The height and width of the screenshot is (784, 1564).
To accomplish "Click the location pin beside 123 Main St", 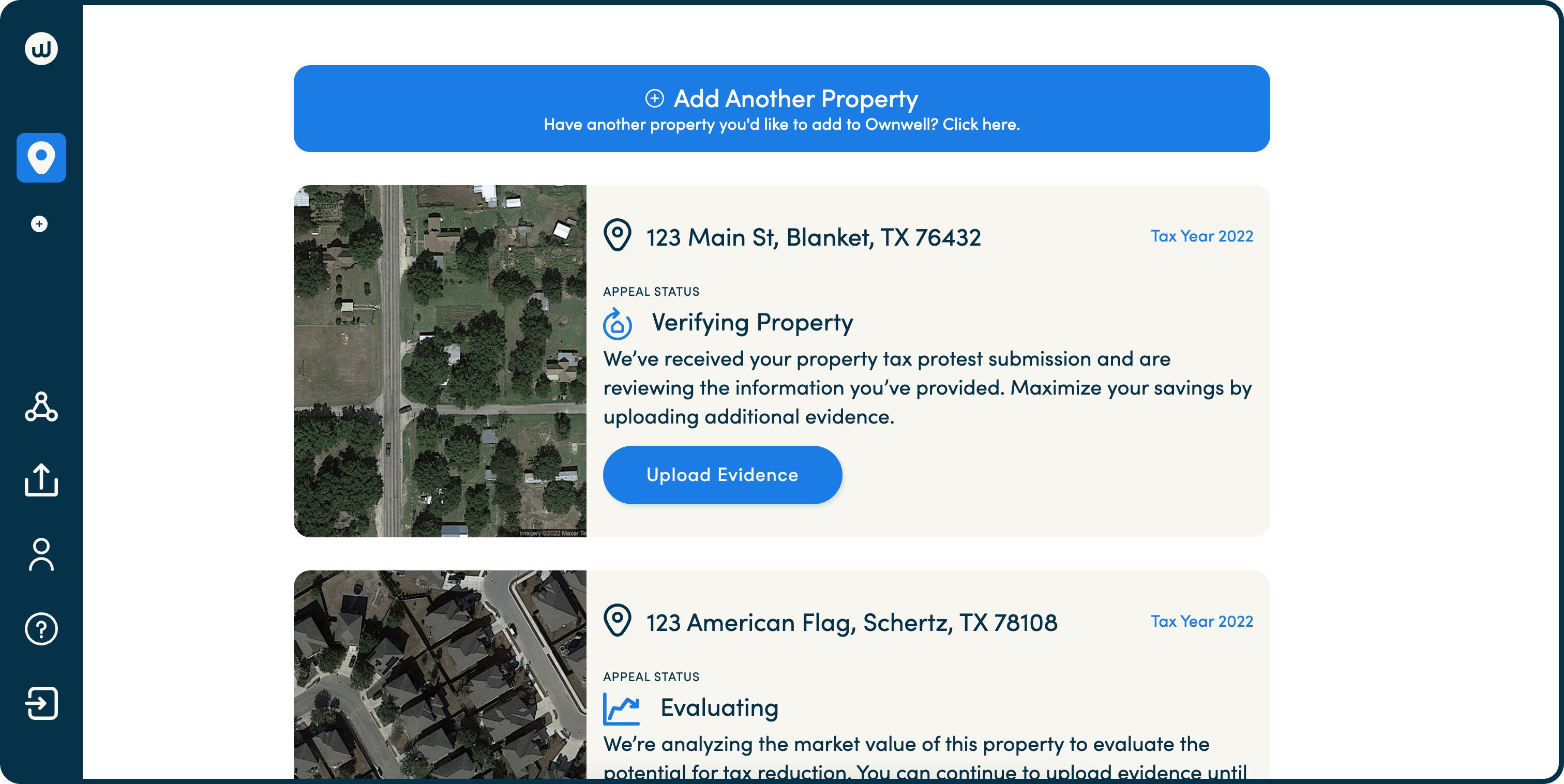I will click(618, 235).
